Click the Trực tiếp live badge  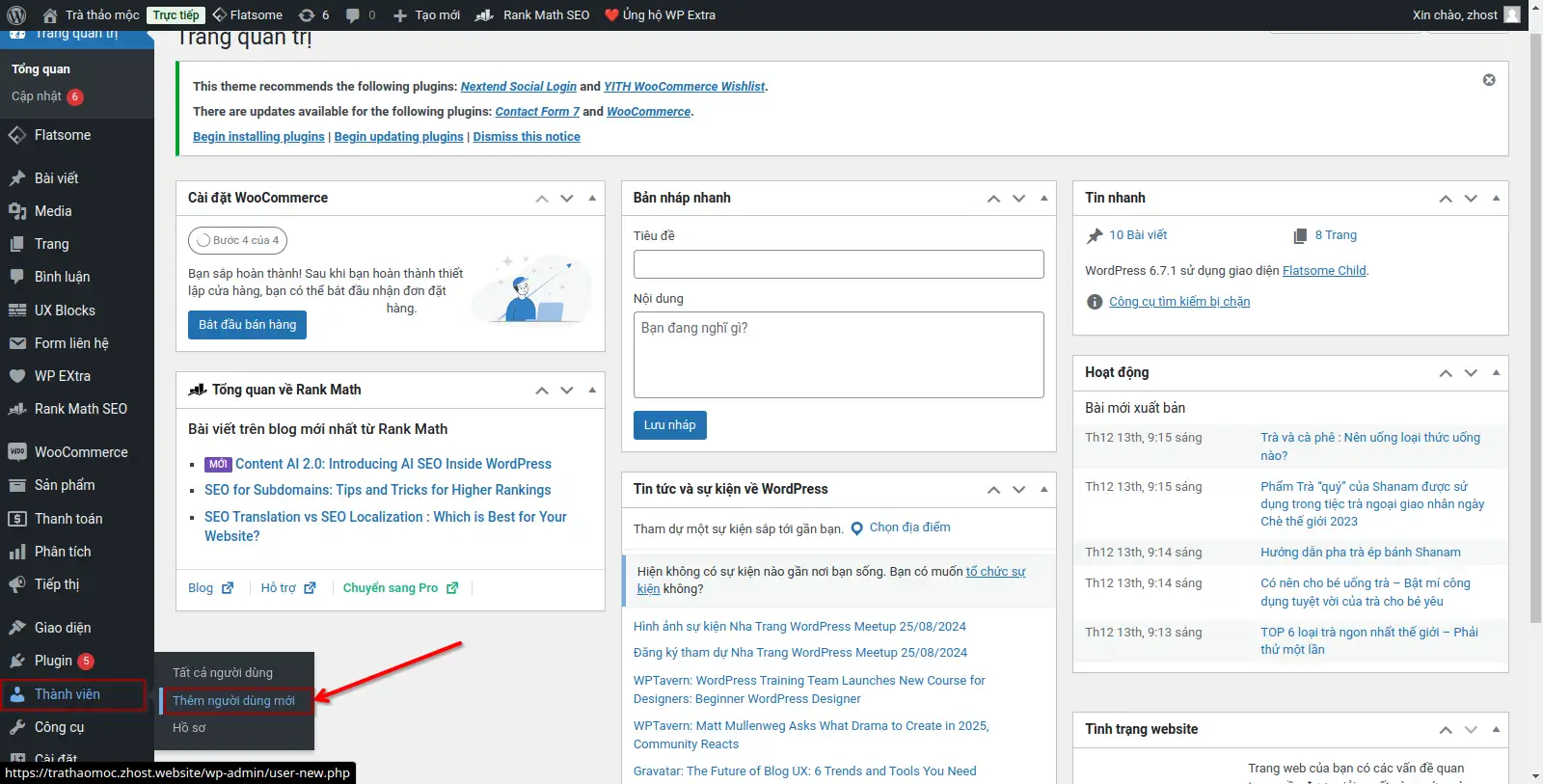pos(176,15)
